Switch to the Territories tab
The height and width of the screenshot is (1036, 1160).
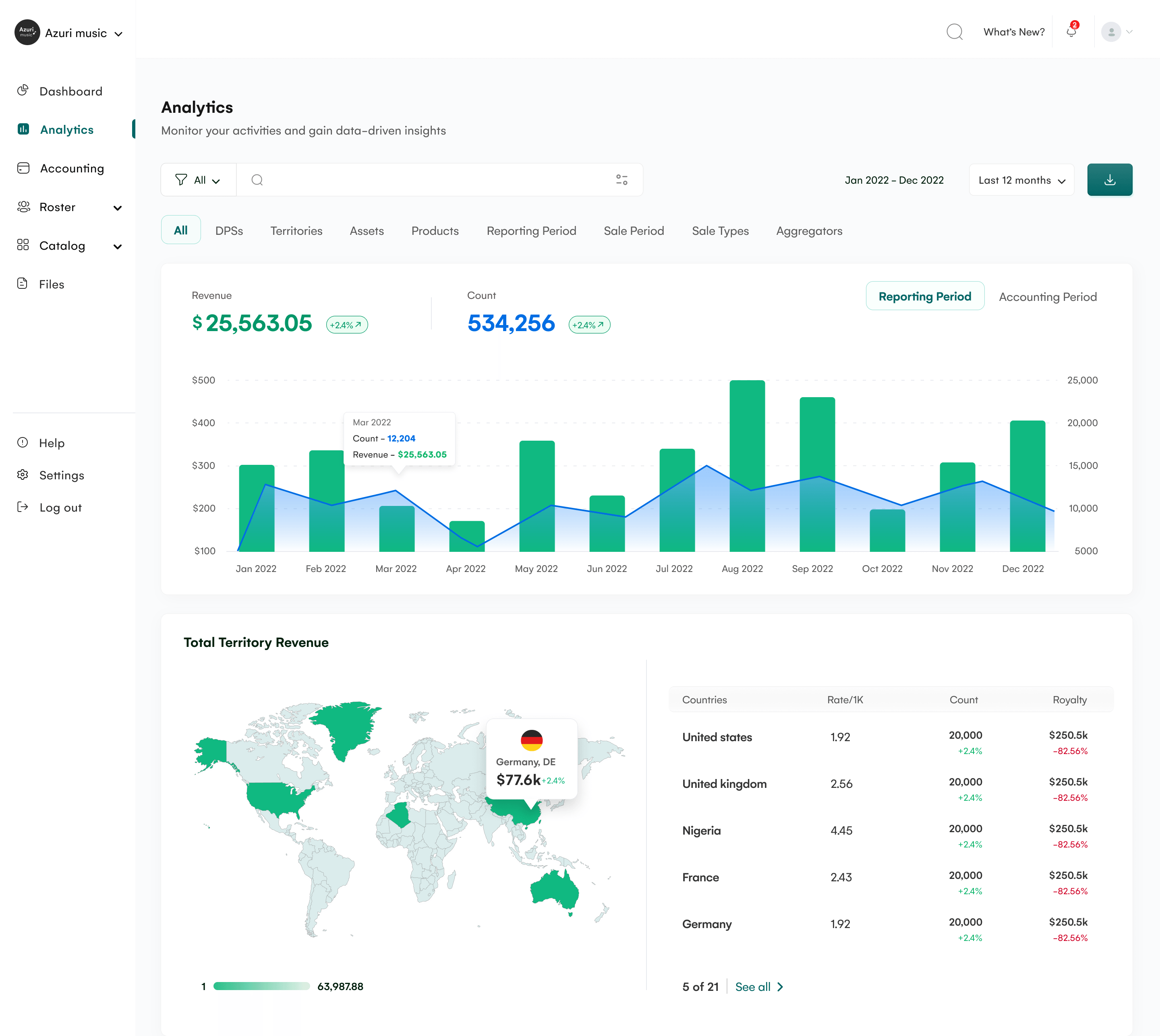(296, 230)
